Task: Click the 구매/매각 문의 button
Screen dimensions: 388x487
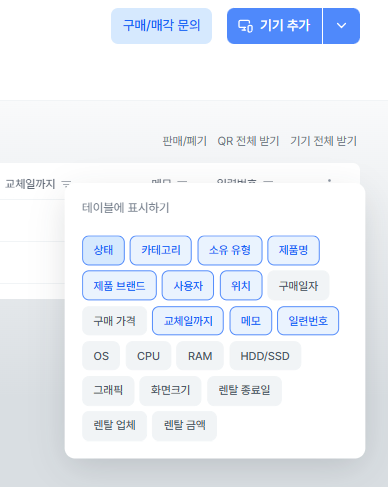Action: pyautogui.click(x=161, y=26)
